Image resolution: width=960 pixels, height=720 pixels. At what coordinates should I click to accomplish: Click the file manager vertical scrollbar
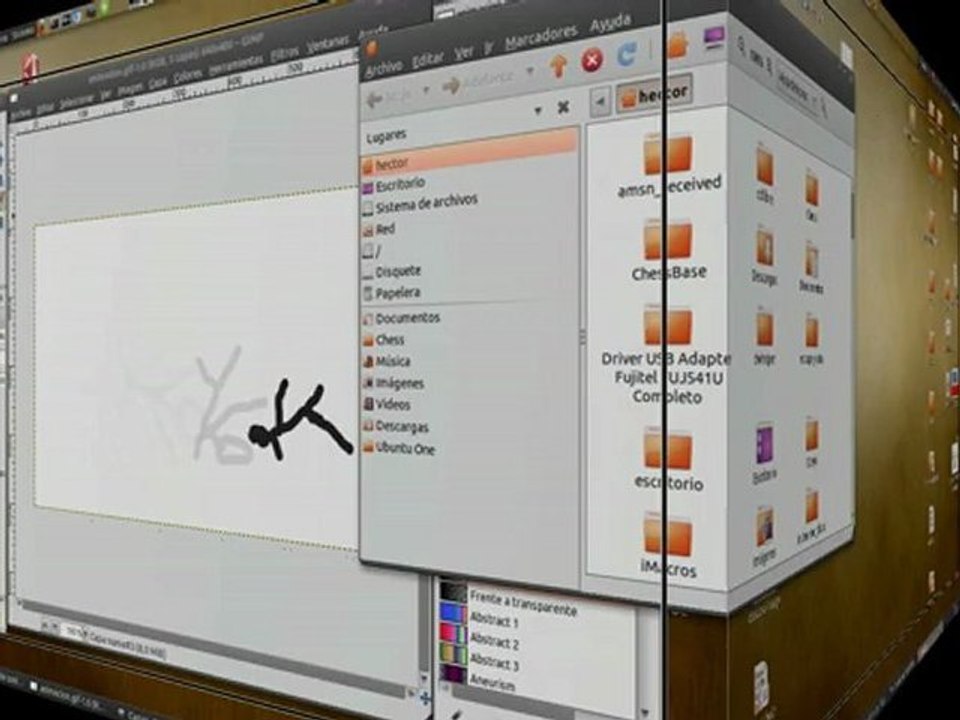854,216
